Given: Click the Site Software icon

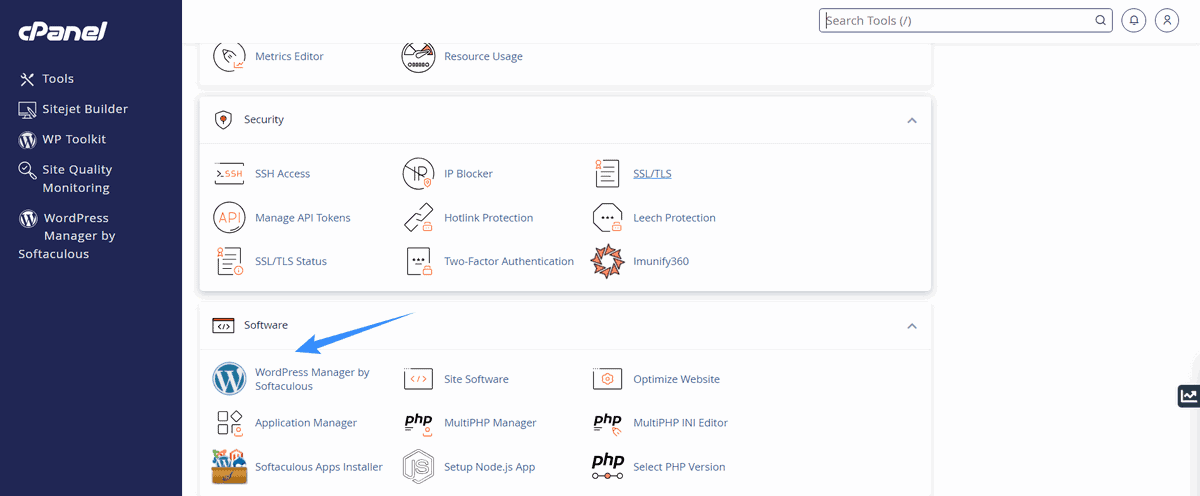Looking at the screenshot, I should [x=418, y=379].
